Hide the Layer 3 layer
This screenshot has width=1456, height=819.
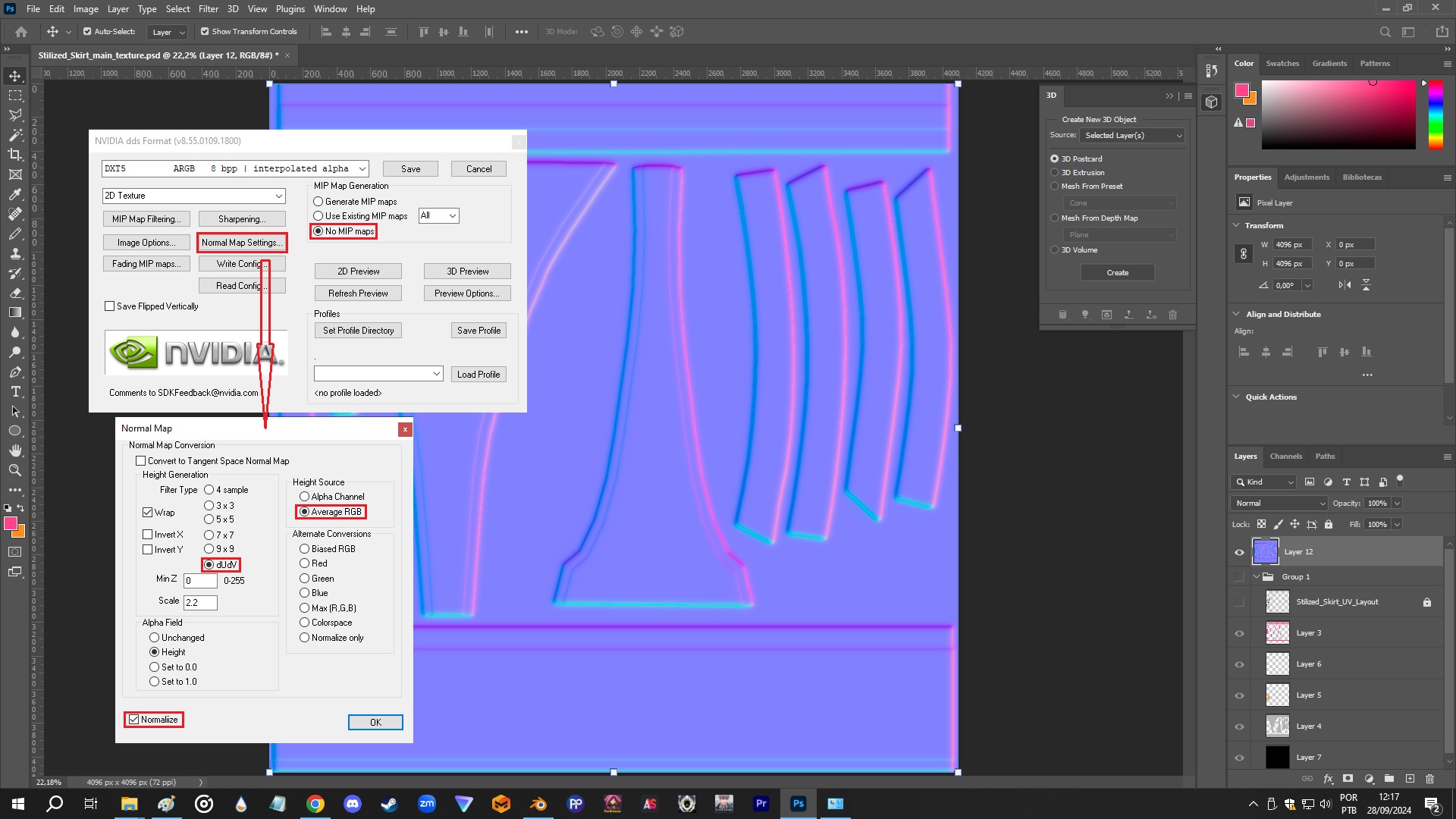coord(1240,632)
